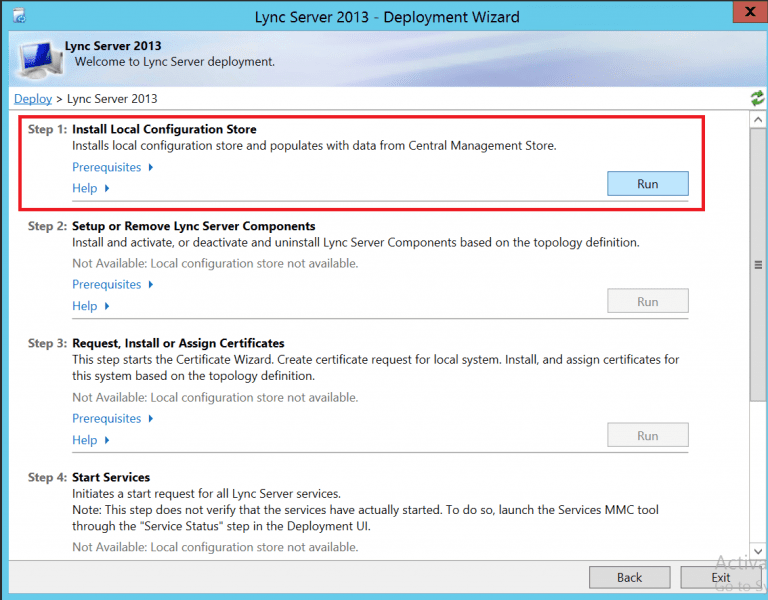
Task: Click the scroll up arrow
Action: tap(758, 119)
